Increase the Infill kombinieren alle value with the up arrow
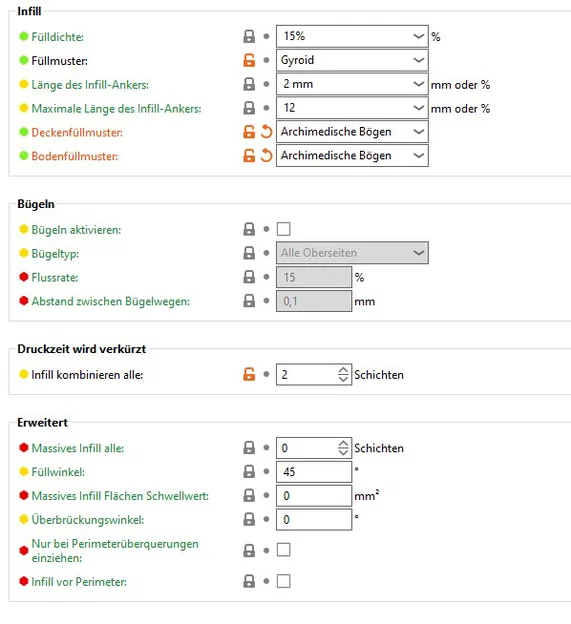Screen dimensions: 571x624 (x=343, y=370)
